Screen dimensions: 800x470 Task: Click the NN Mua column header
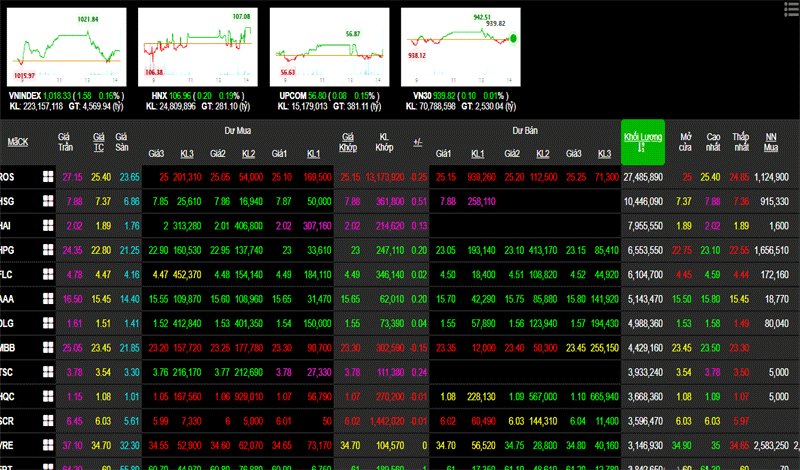click(771, 142)
